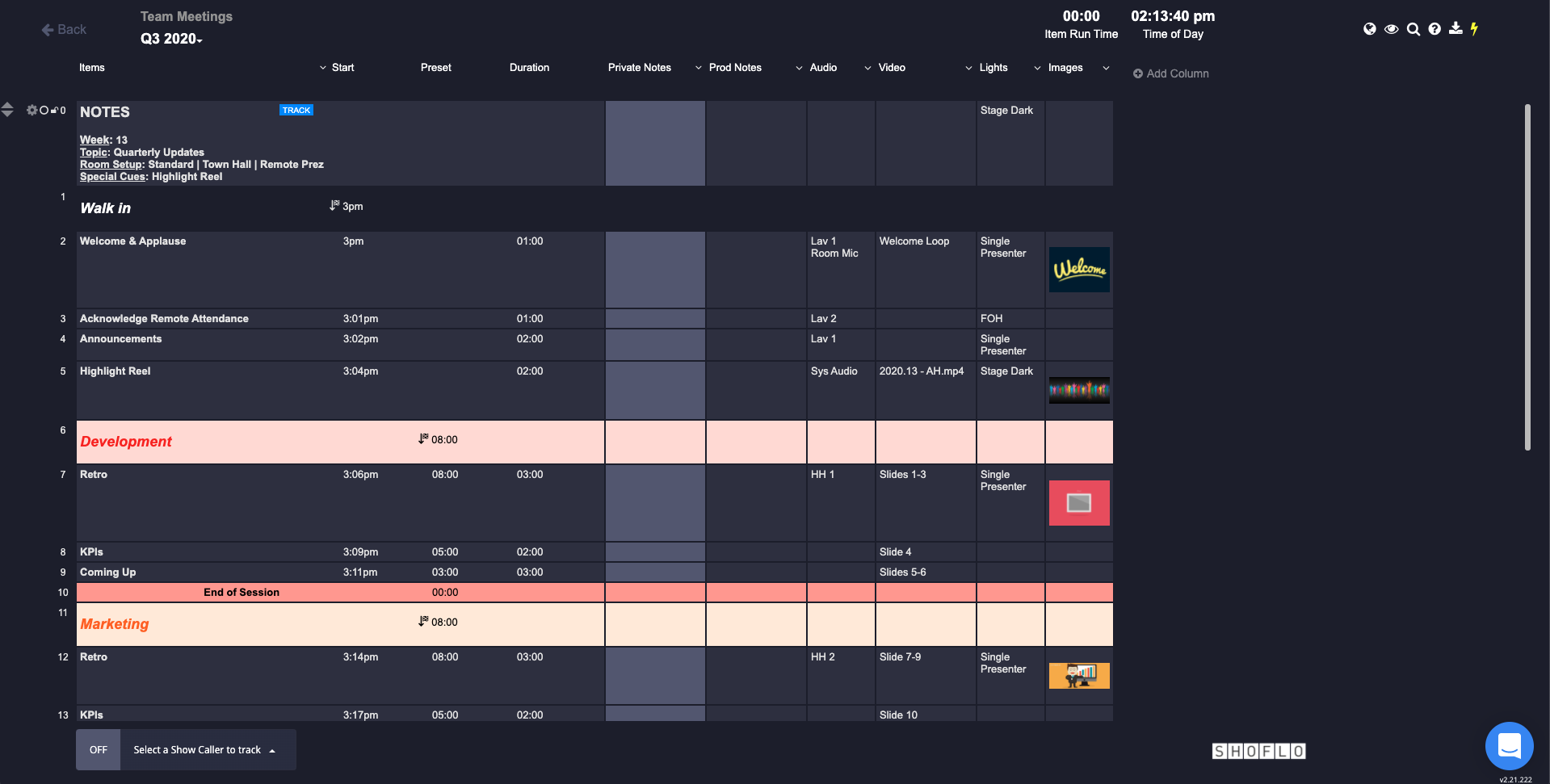Click the download icon in top toolbar
Viewport: 1550px width, 784px height.
(x=1455, y=29)
